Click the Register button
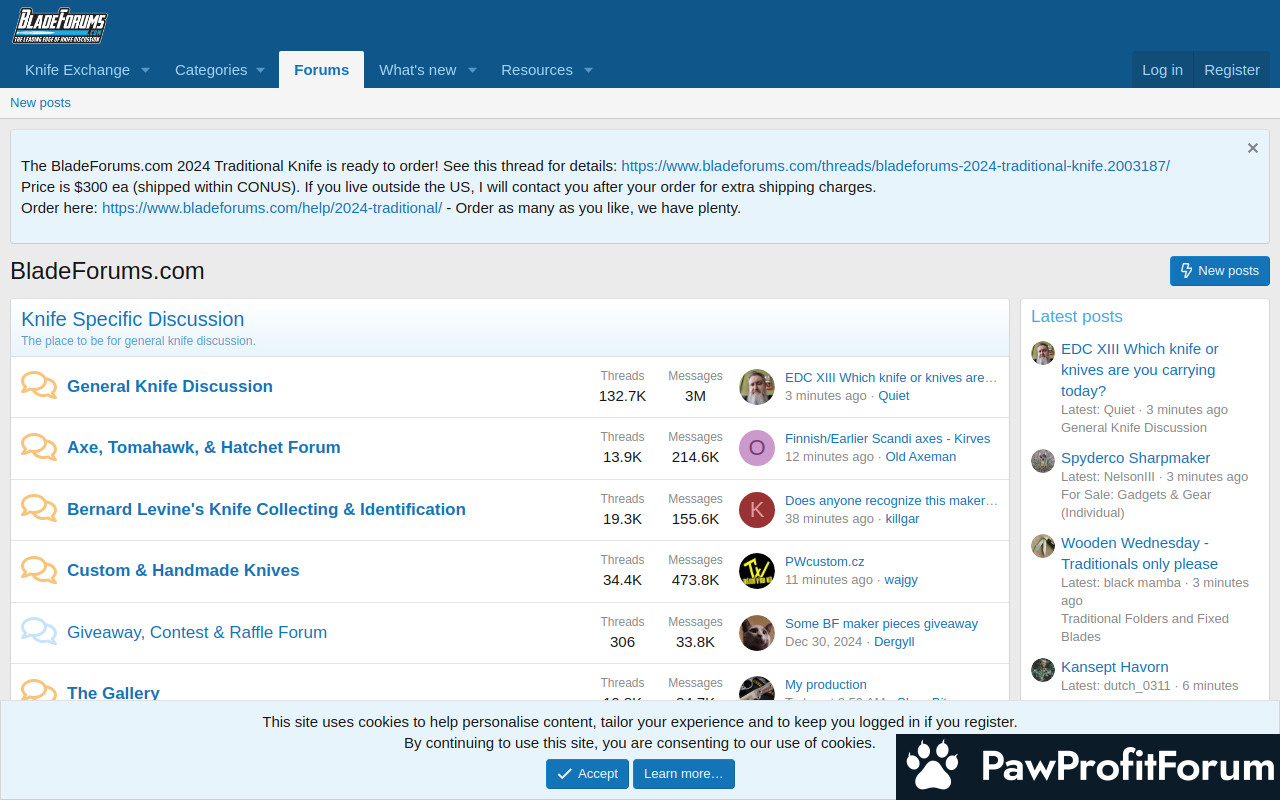This screenshot has height=800, width=1280. [1232, 70]
